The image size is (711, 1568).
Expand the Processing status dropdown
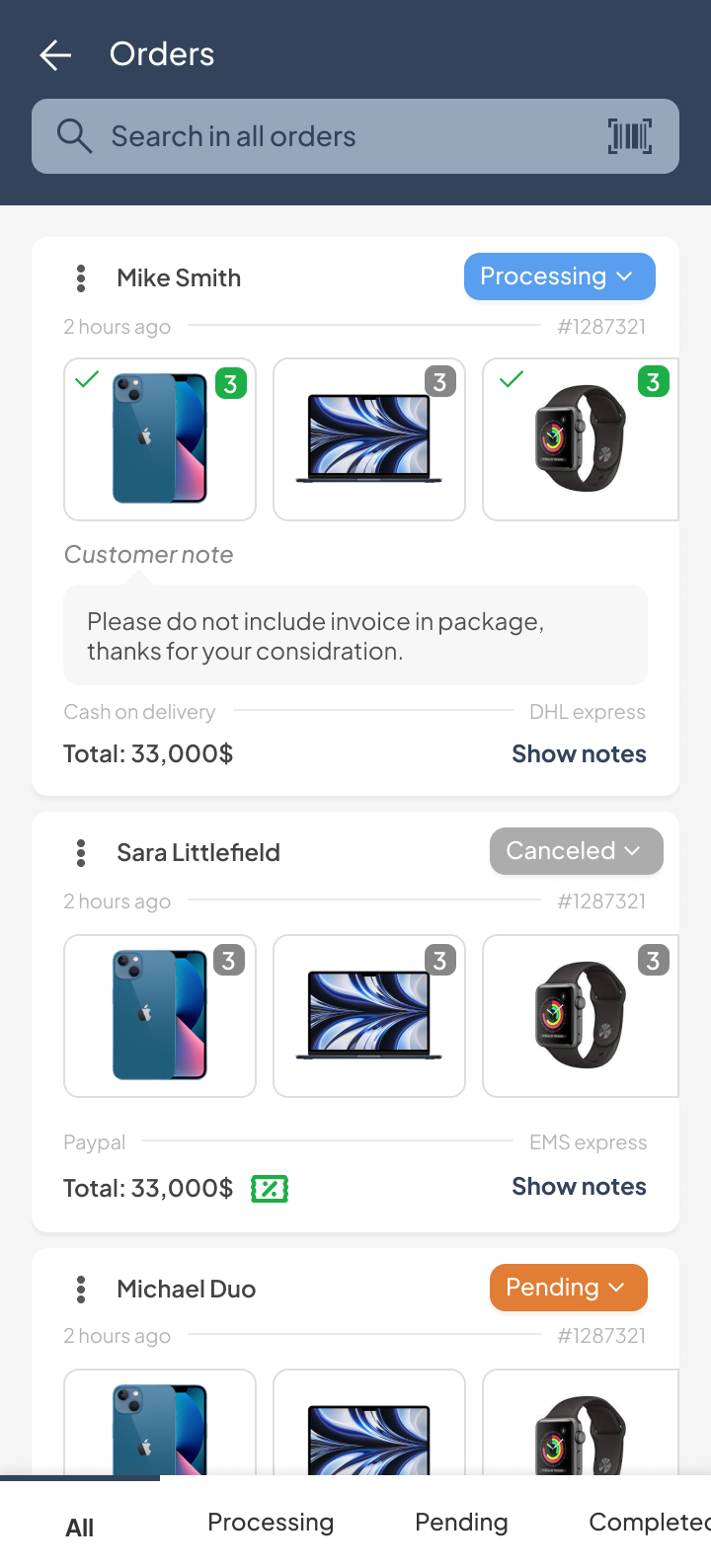559,276
